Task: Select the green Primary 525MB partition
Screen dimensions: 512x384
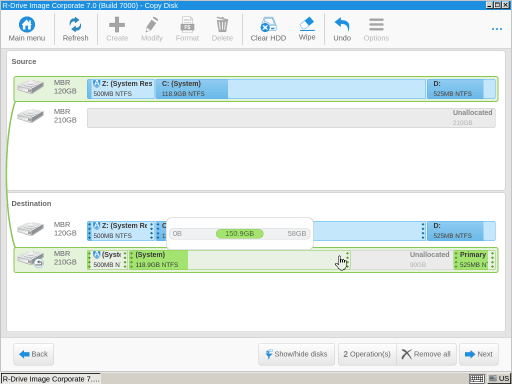Action: [x=474, y=260]
